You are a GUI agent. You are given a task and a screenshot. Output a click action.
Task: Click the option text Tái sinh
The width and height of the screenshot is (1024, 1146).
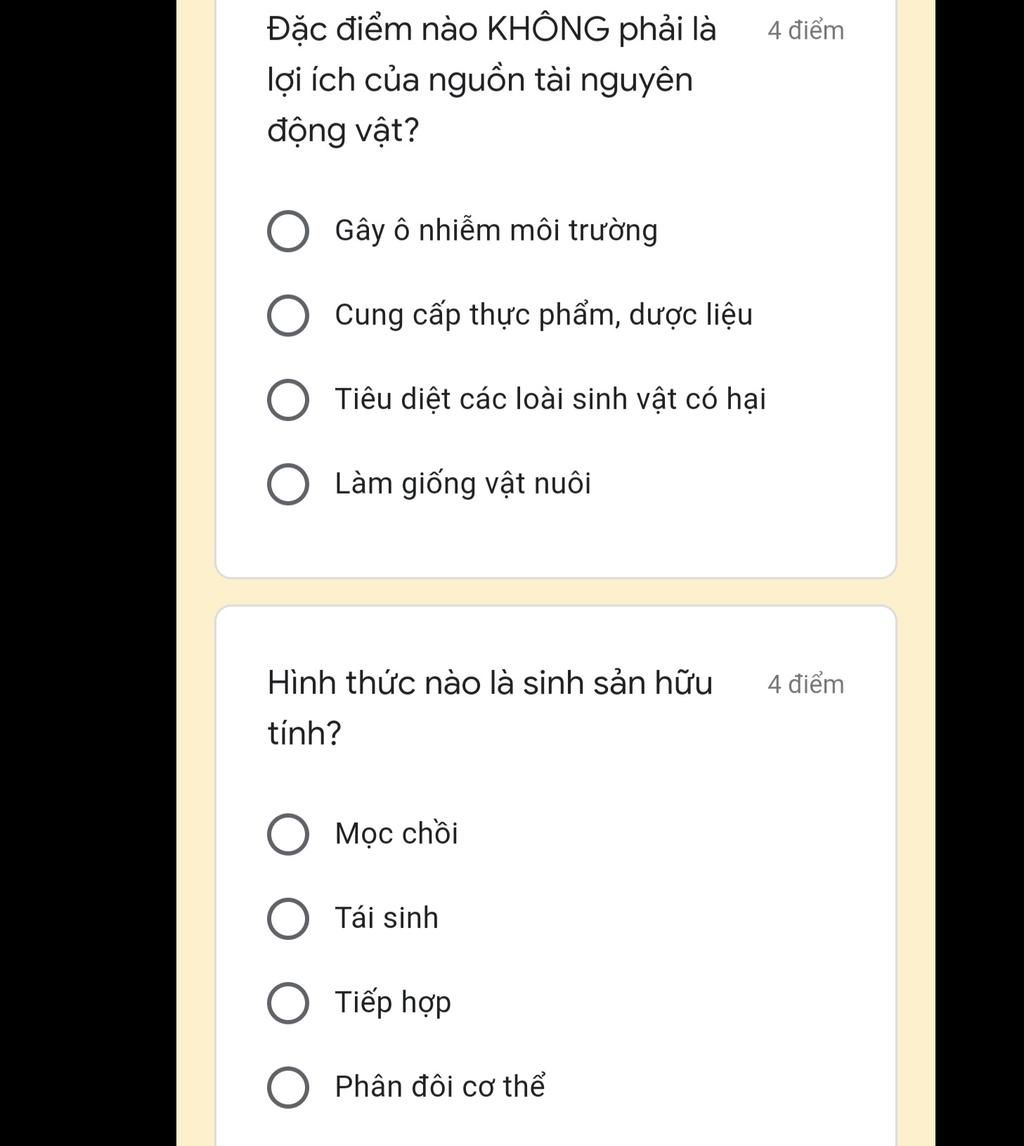click(387, 918)
